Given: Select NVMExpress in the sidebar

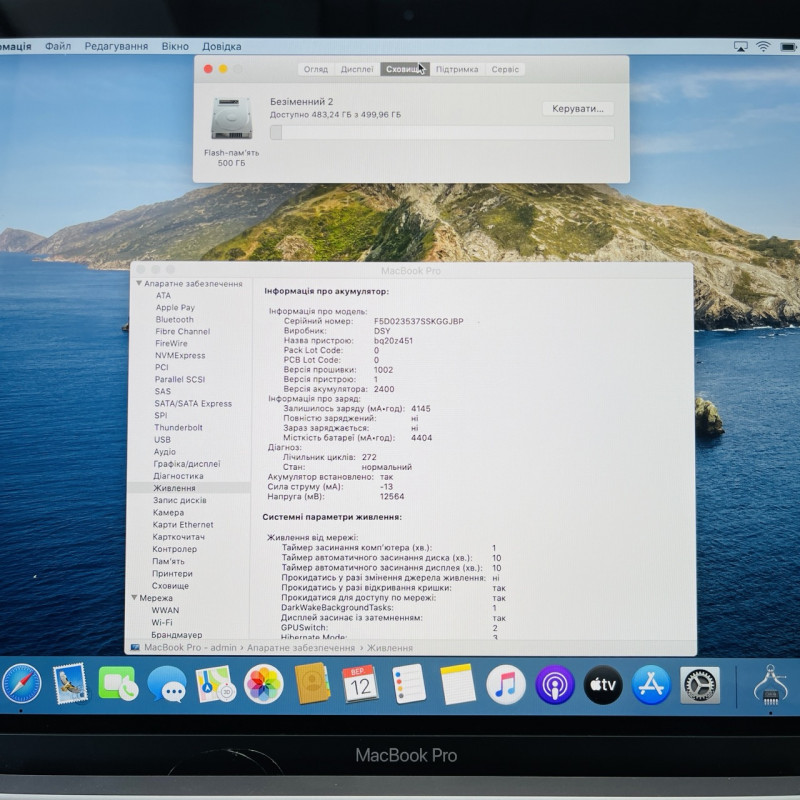Looking at the screenshot, I should 180,356.
